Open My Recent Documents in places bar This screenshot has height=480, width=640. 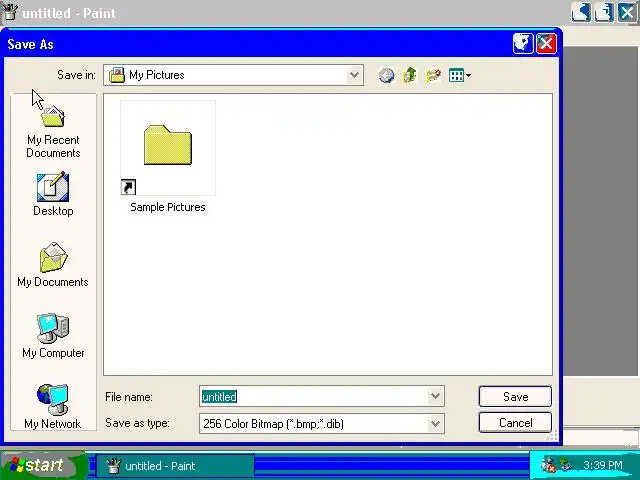(53, 133)
